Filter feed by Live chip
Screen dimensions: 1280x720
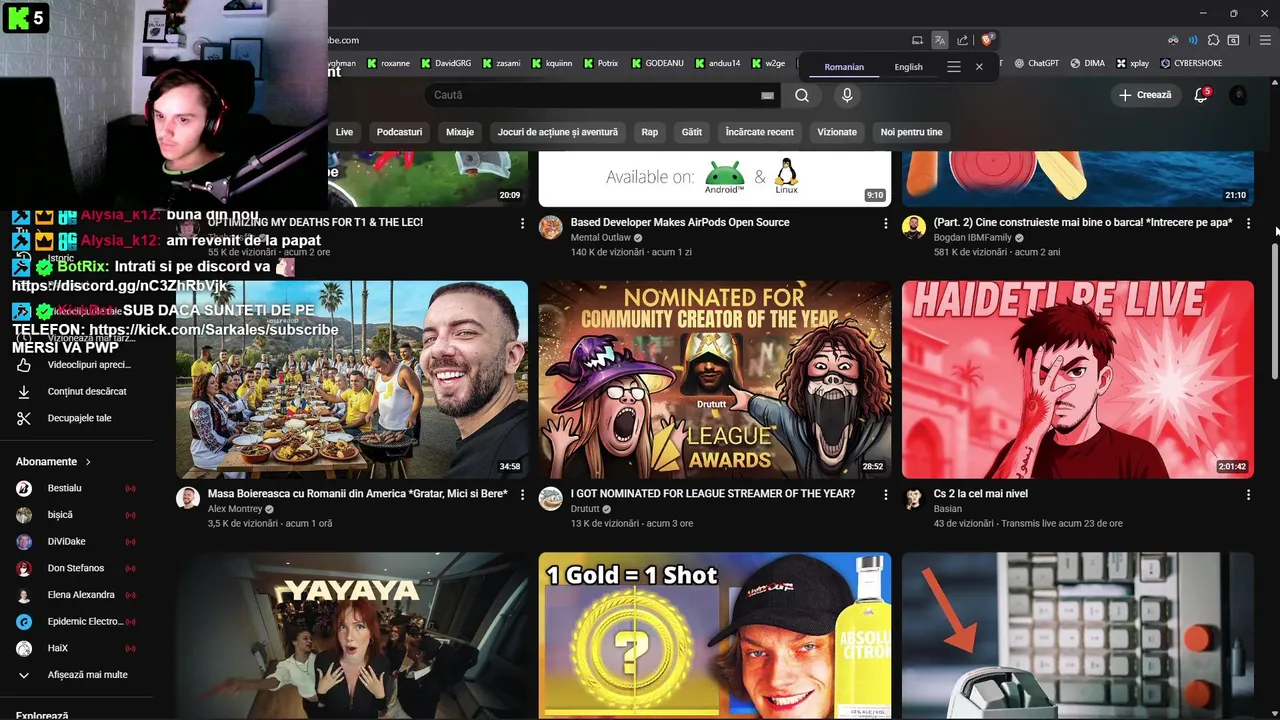pyautogui.click(x=344, y=132)
